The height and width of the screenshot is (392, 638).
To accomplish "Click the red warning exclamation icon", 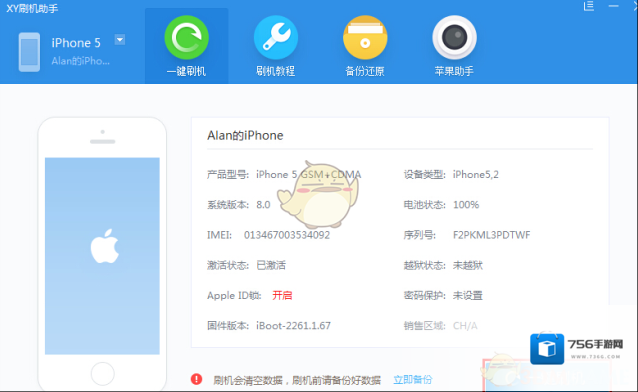I will point(196,379).
